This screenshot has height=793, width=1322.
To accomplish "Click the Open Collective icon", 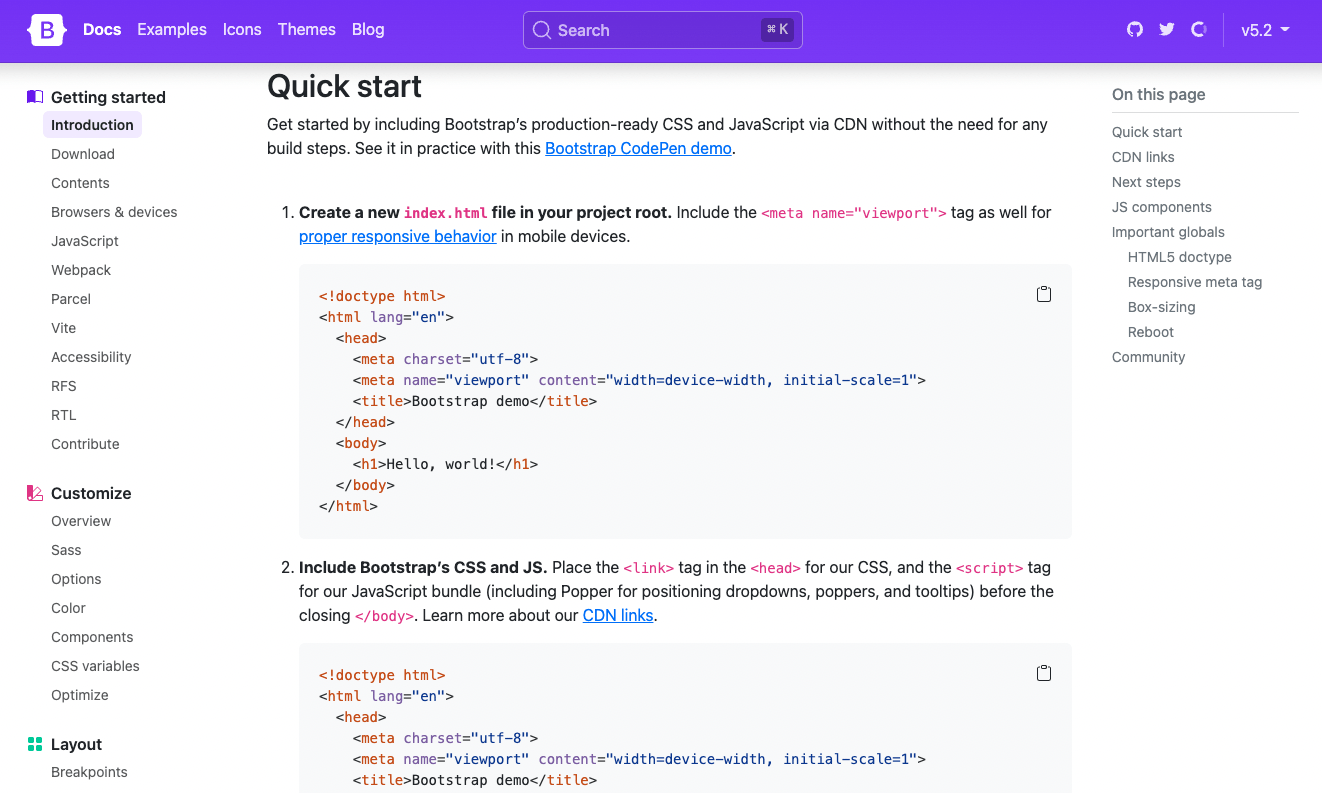I will pos(1199,30).
